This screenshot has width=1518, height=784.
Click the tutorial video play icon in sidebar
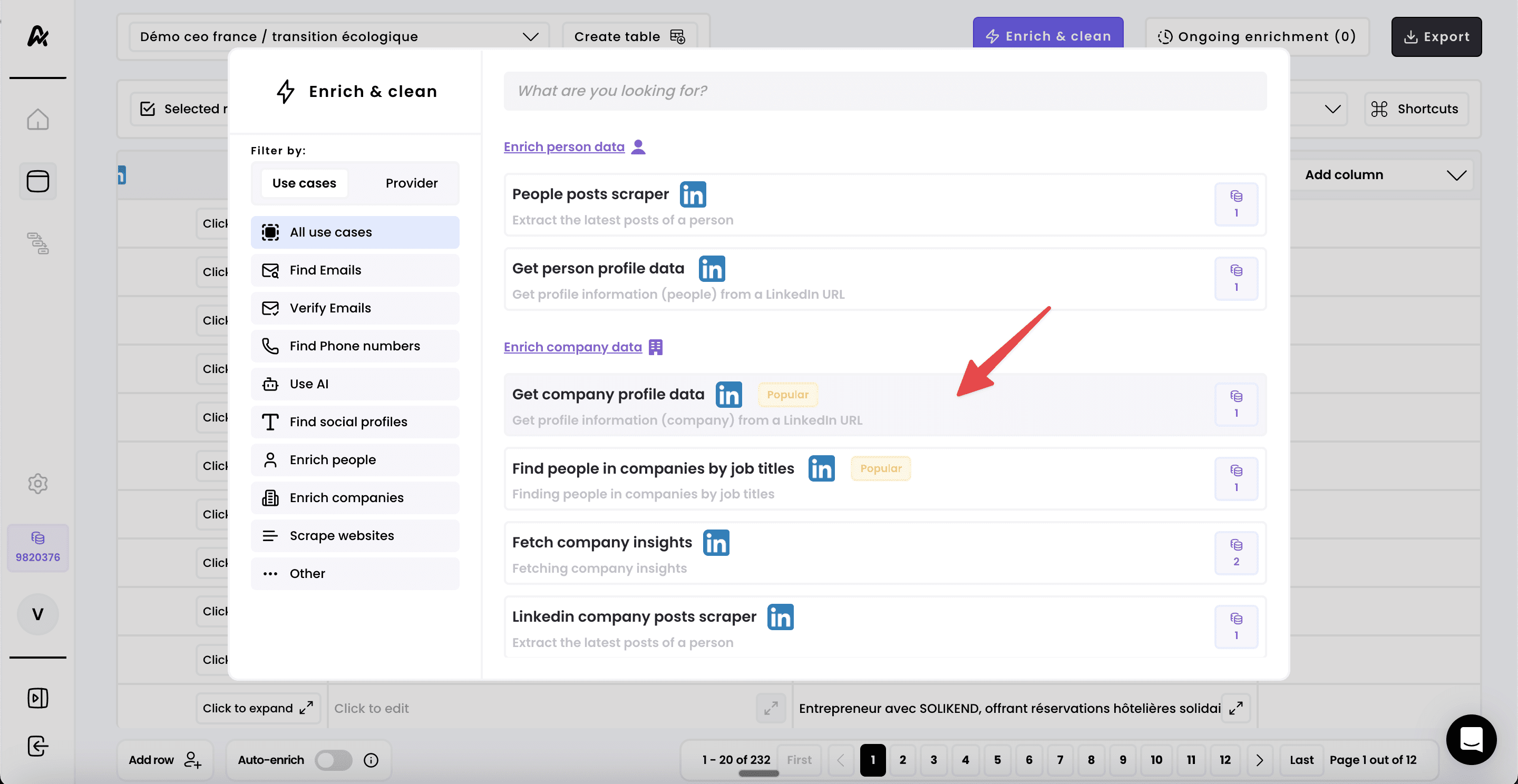pyautogui.click(x=38, y=698)
